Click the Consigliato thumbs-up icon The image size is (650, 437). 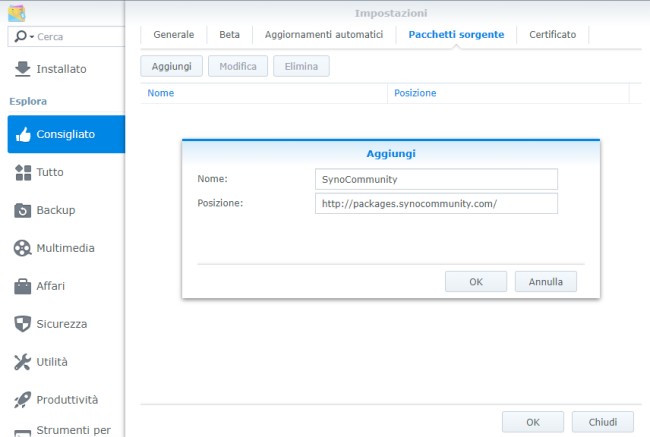[23, 135]
